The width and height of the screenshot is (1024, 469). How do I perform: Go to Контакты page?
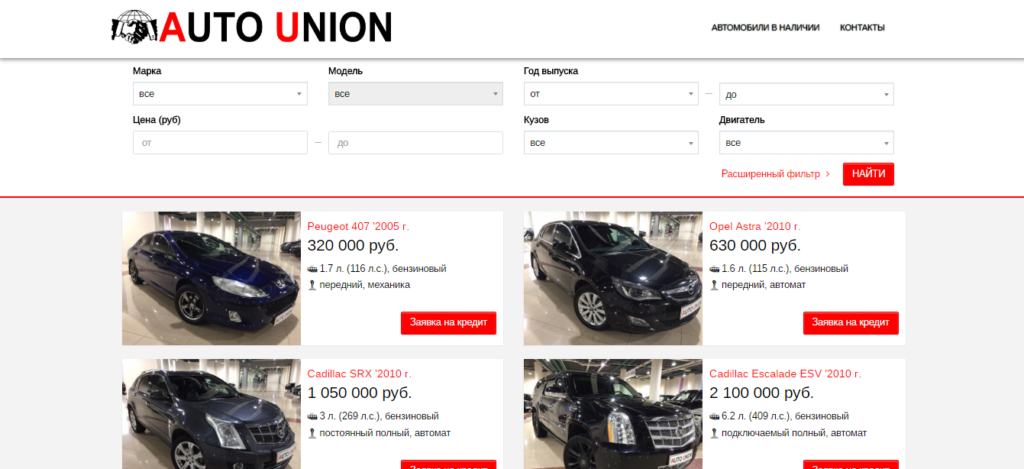pos(862,27)
